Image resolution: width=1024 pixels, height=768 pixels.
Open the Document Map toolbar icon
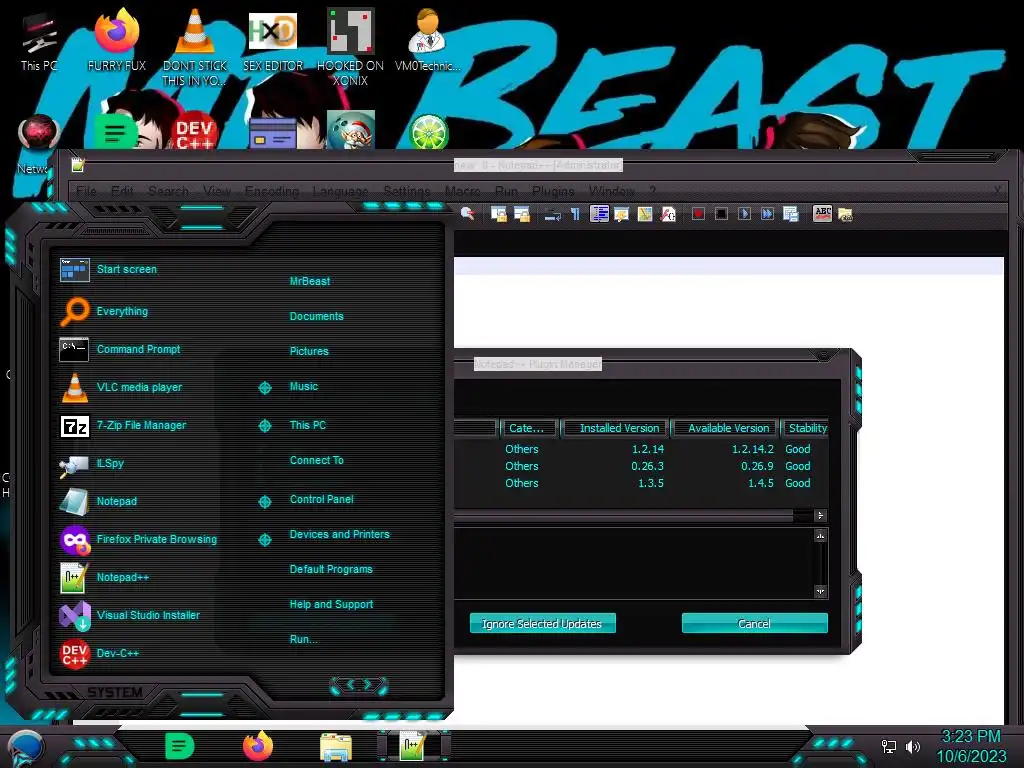(x=645, y=214)
